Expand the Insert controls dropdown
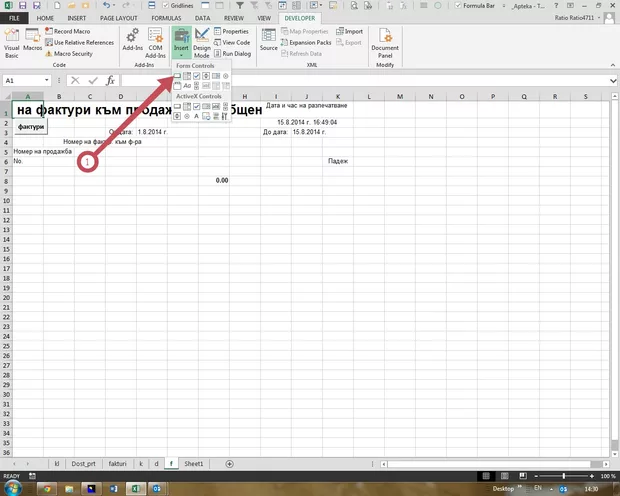This screenshot has height=496, width=620. coord(181,48)
